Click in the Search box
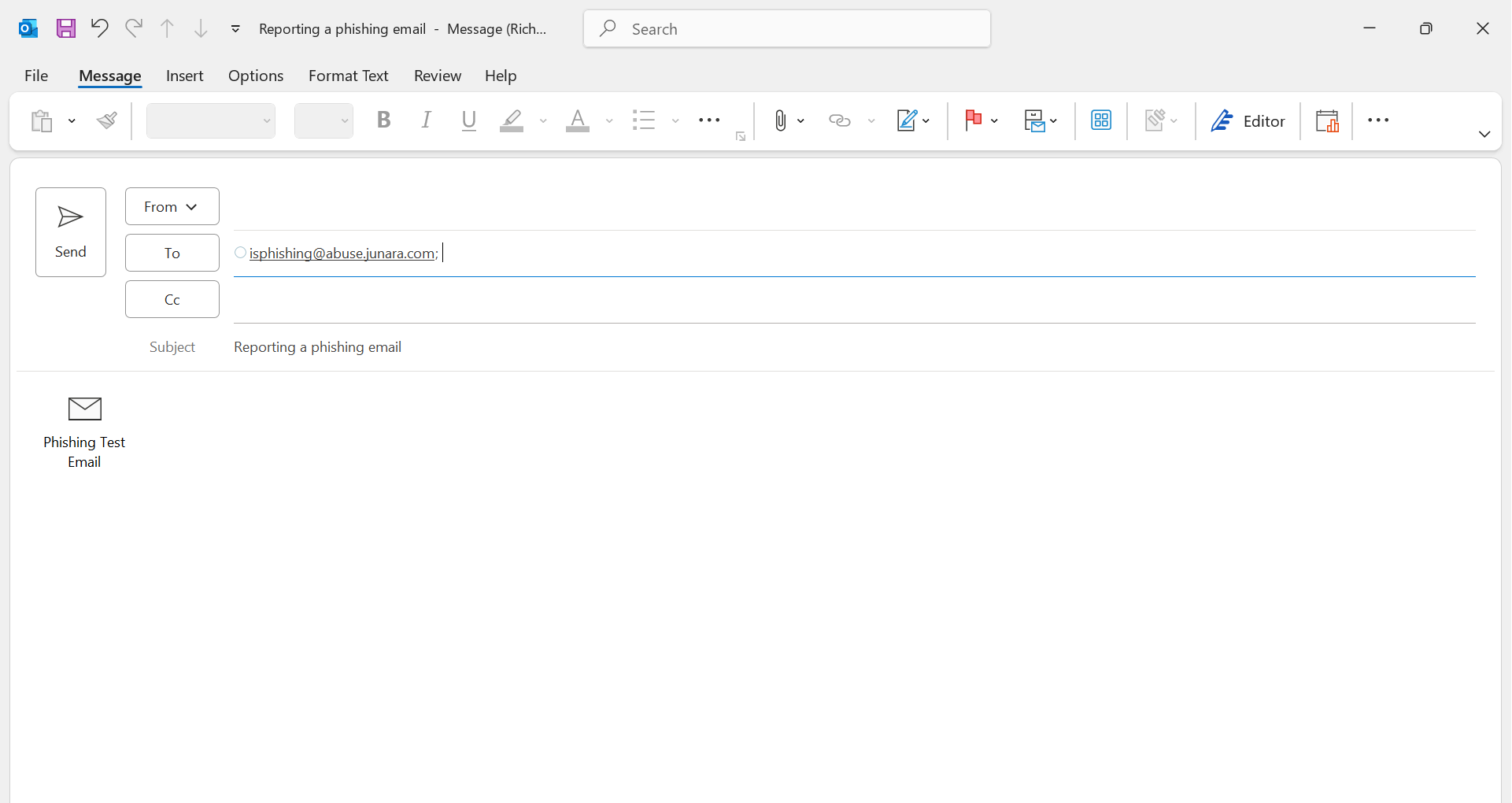The width and height of the screenshot is (1512, 803). (x=787, y=29)
